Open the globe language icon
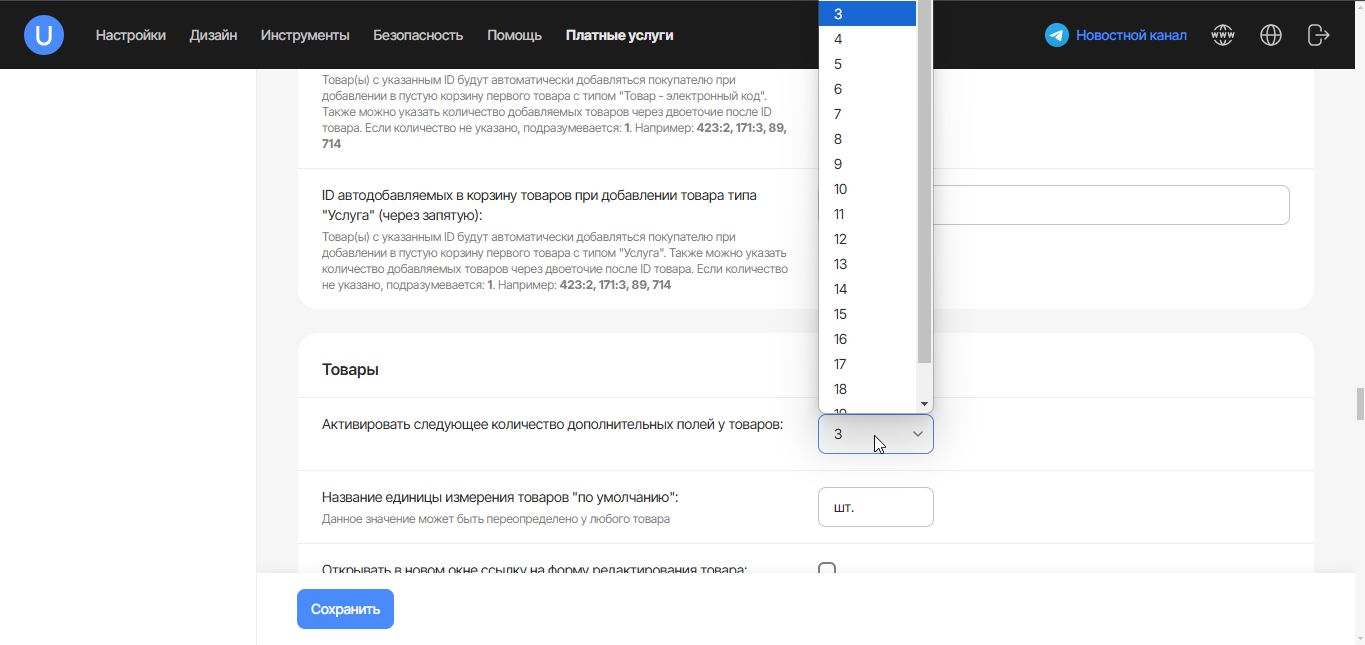 [1271, 35]
